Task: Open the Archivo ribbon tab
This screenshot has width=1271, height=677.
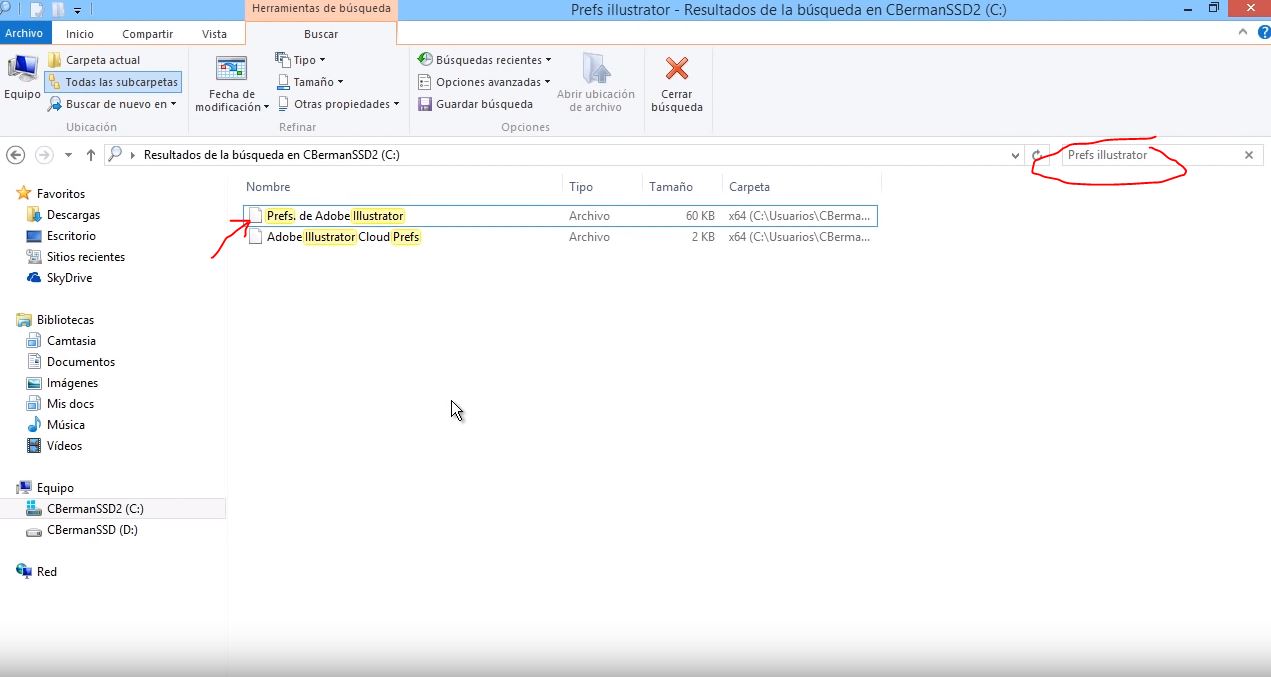Action: (x=24, y=33)
